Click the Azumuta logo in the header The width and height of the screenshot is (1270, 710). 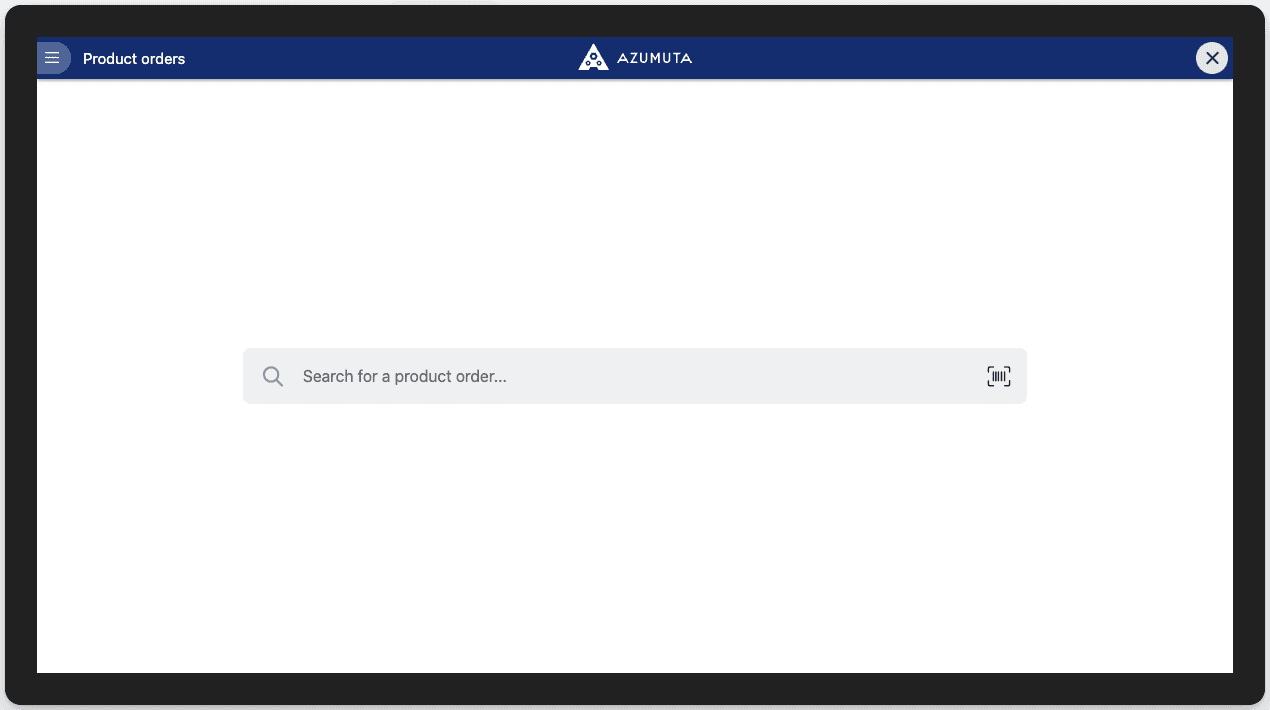(592, 57)
